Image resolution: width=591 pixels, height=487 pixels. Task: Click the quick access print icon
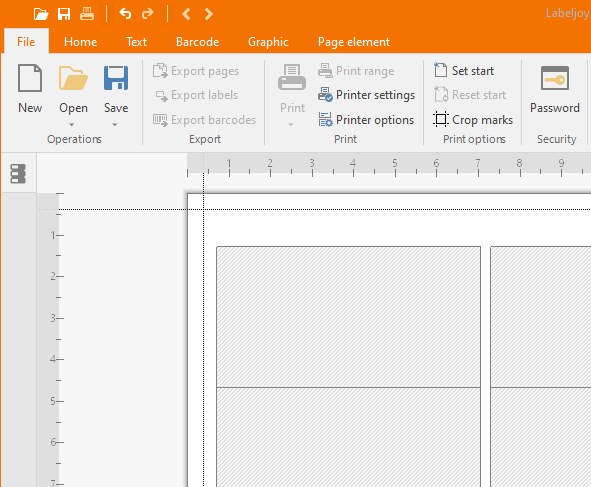[87, 14]
